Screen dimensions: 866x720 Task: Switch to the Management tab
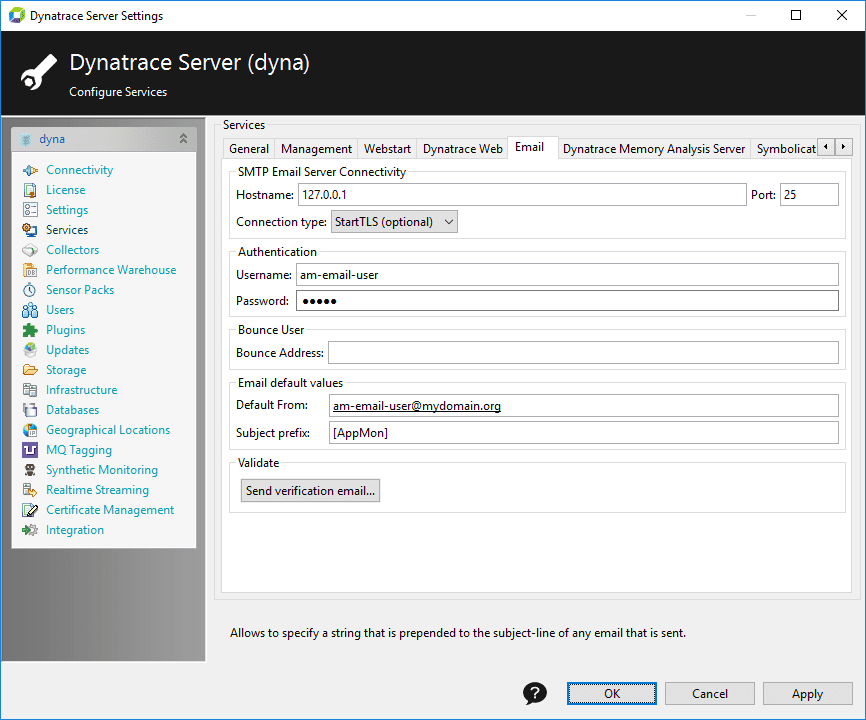[316, 149]
